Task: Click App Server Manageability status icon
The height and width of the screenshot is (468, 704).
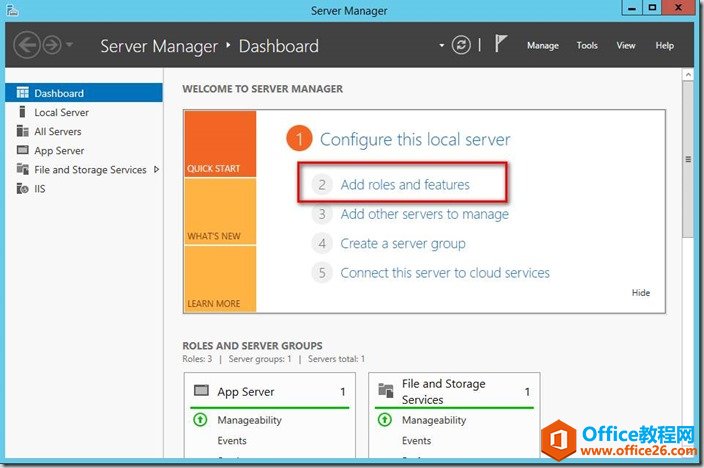Action: [x=200, y=419]
